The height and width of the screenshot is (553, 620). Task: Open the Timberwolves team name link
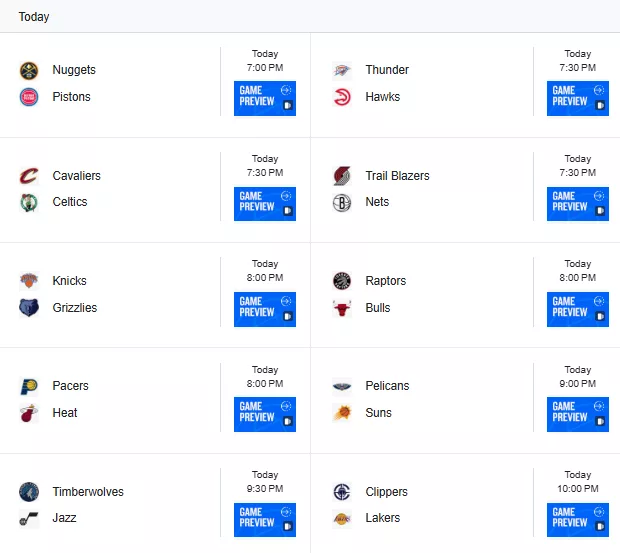point(88,492)
